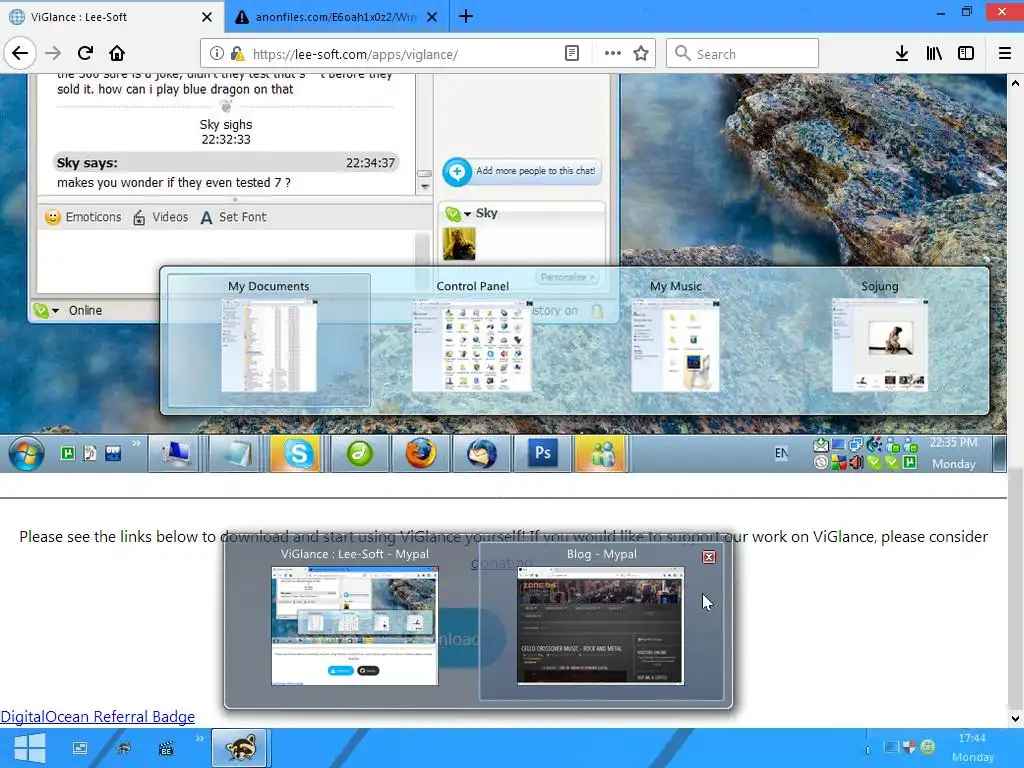The width and height of the screenshot is (1024, 768).
Task: Click the computer monitor taskbar icon in screenshot
Action: (176, 453)
